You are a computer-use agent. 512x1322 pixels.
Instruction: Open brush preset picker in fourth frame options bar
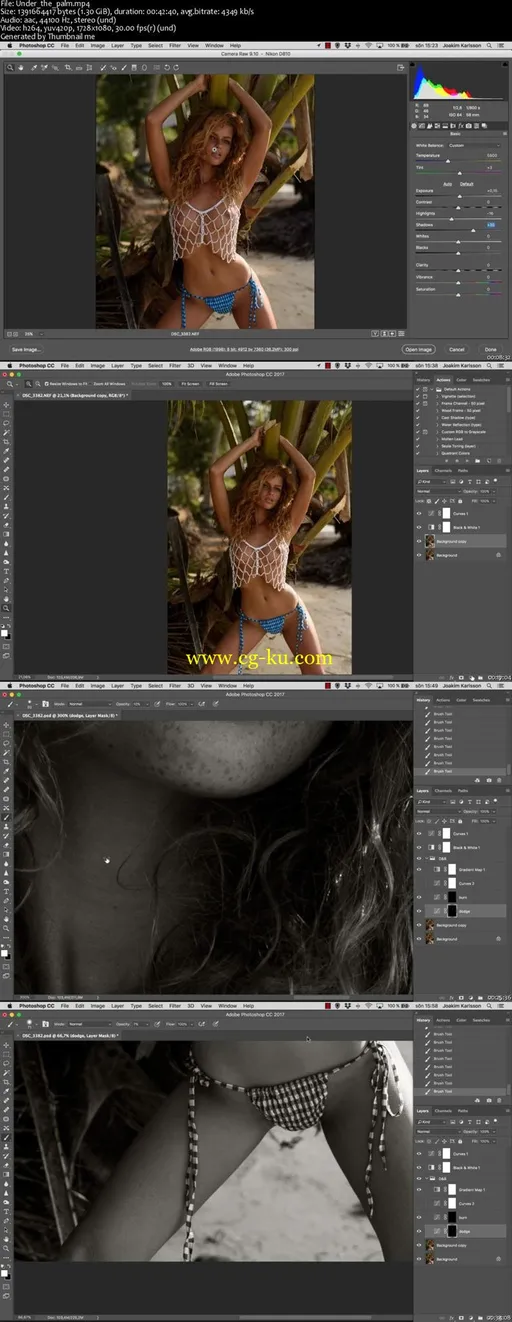tap(30, 1024)
